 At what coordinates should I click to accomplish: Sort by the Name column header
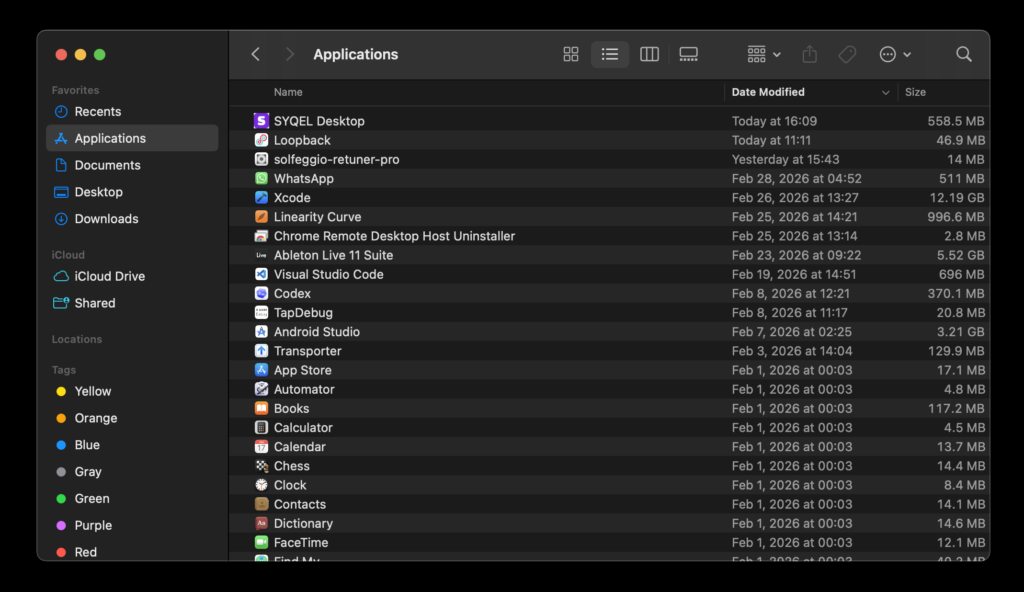point(288,92)
